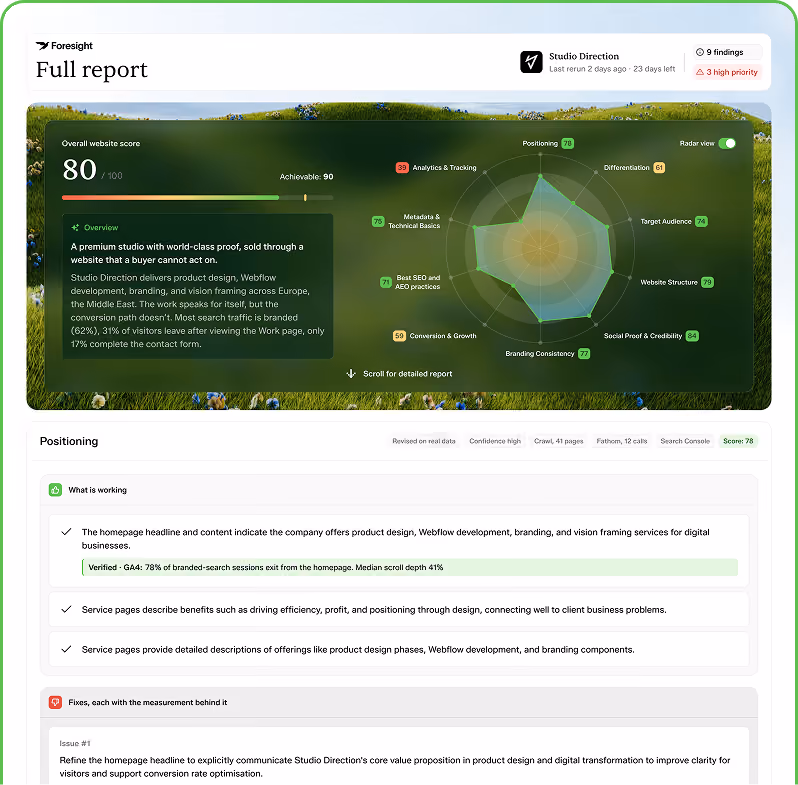Click the Achievable 90 marker on score bar
Screen dimensions: 798x785
click(305, 198)
